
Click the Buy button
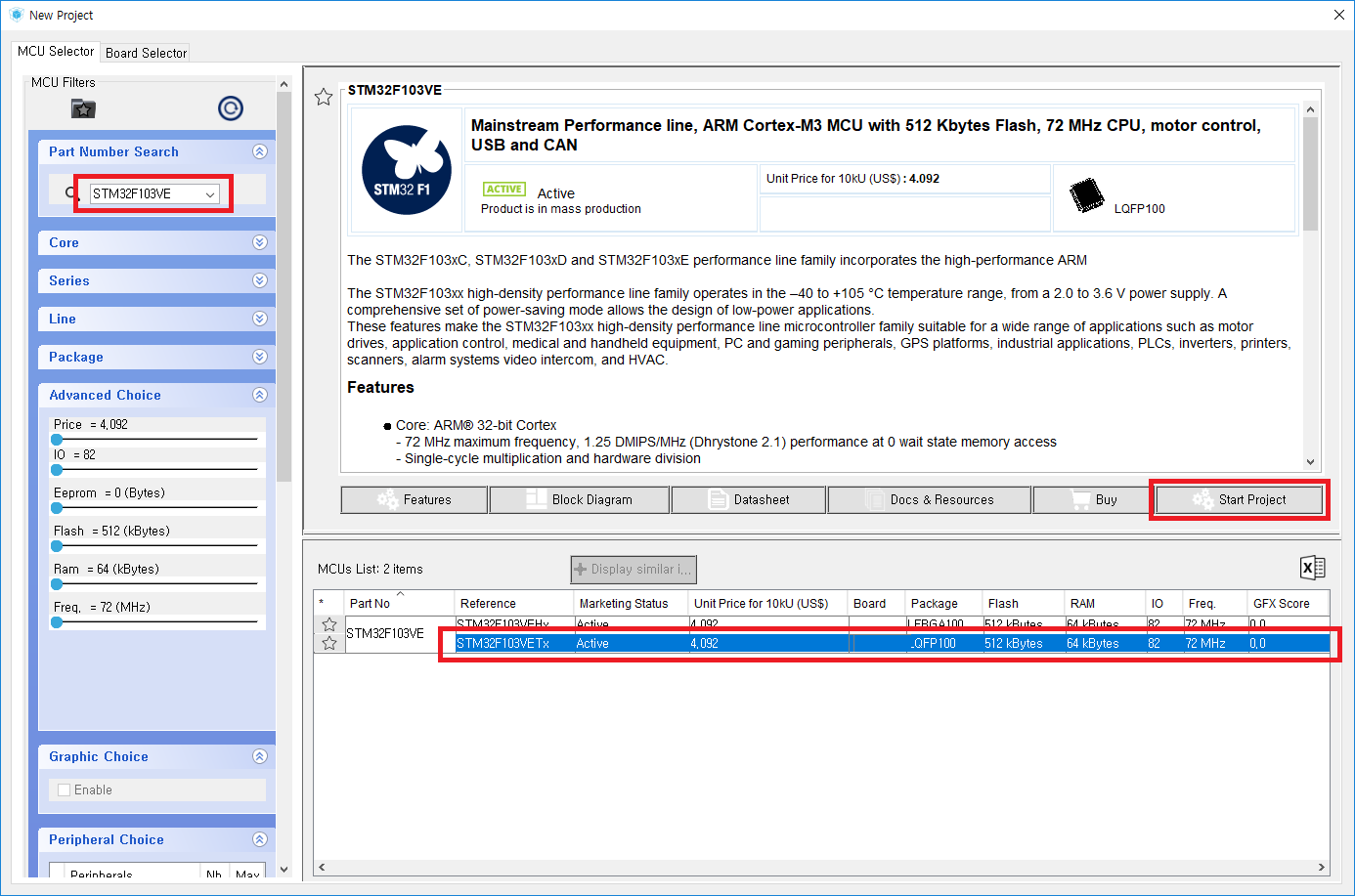1094,499
